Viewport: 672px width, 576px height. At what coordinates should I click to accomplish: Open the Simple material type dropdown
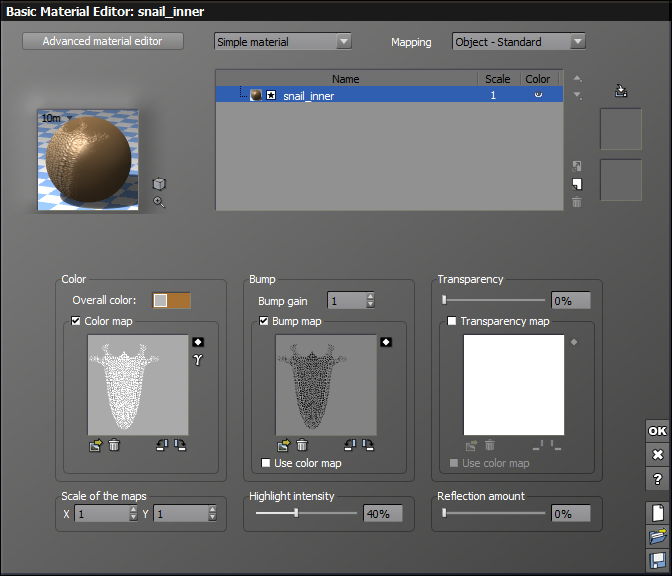coord(283,42)
